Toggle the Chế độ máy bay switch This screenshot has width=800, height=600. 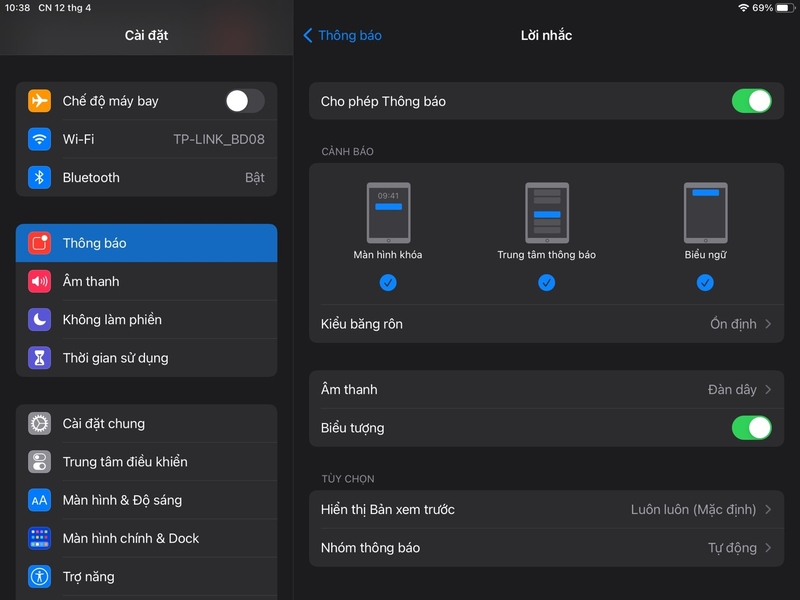point(245,101)
